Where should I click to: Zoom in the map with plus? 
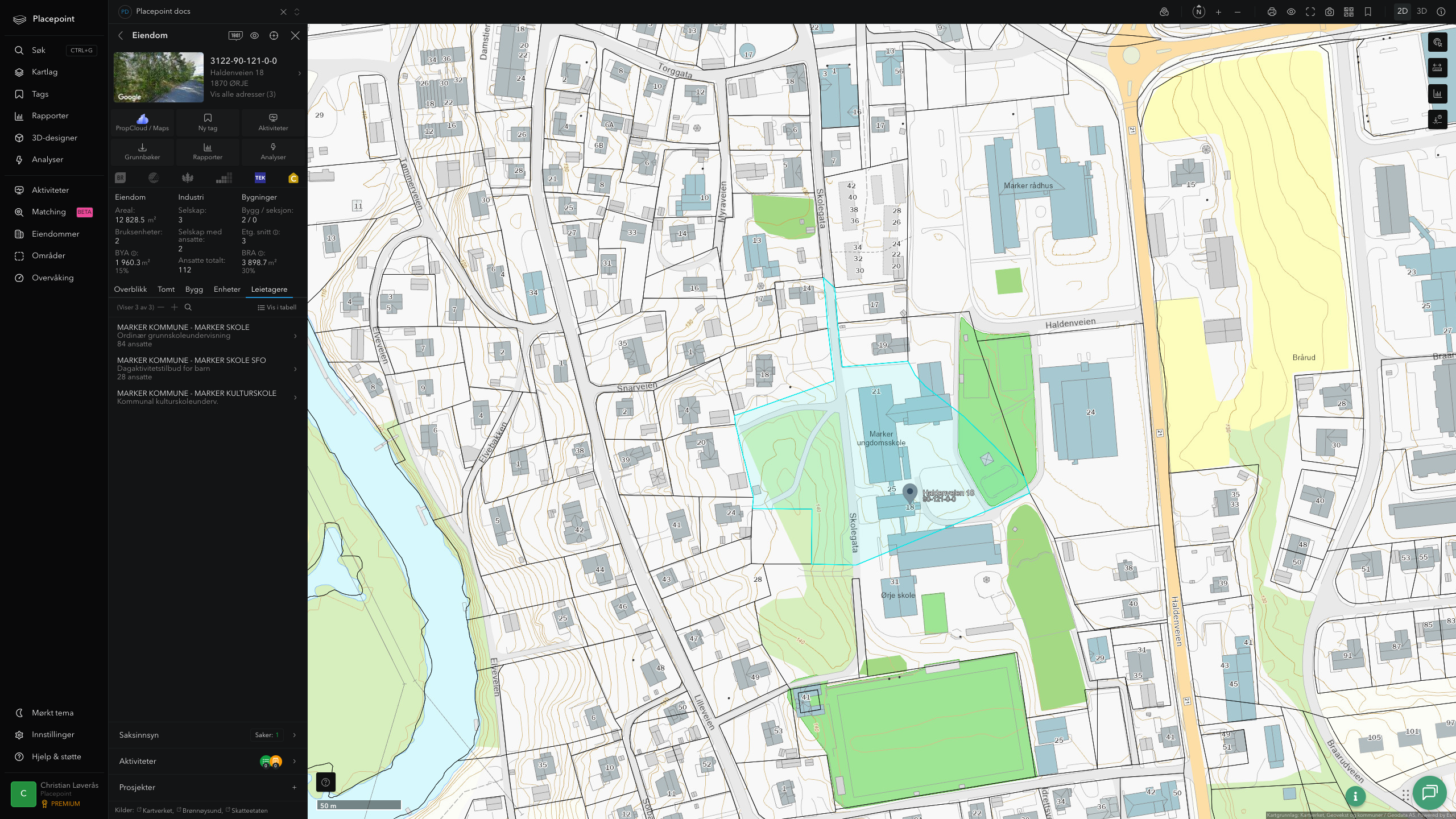tap(1218, 11)
